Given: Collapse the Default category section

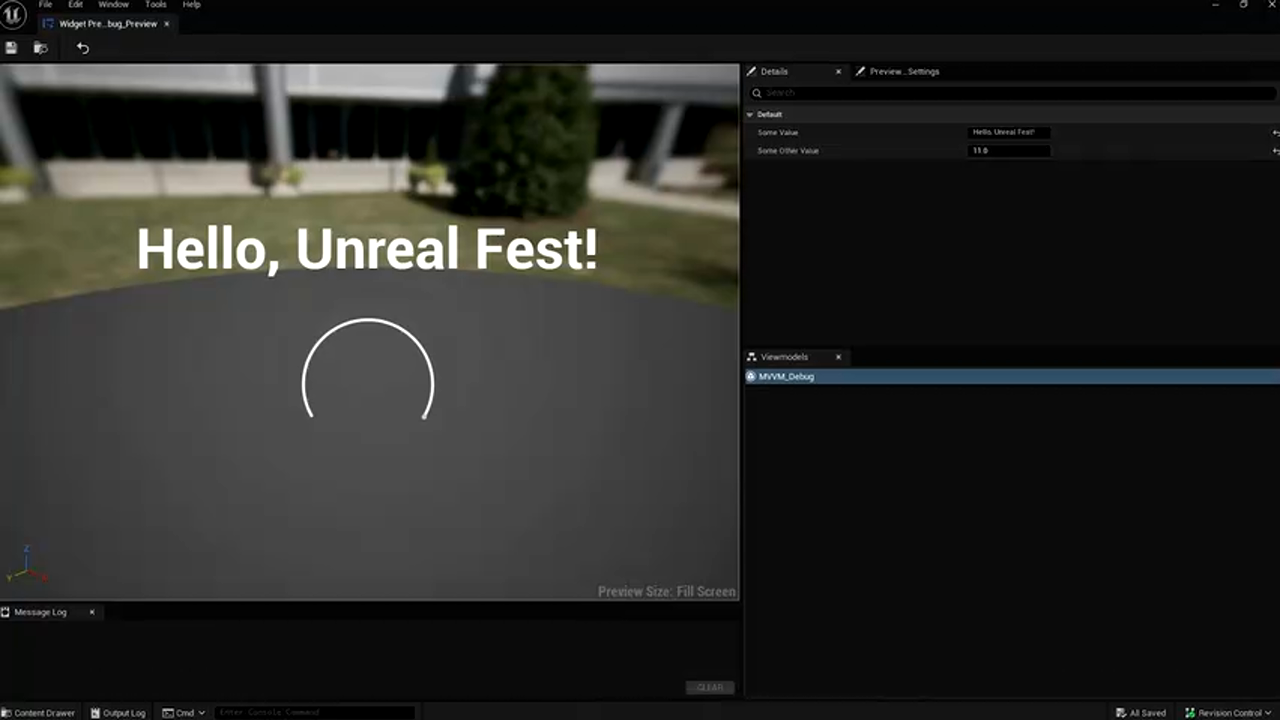Looking at the screenshot, I should pyautogui.click(x=749, y=115).
